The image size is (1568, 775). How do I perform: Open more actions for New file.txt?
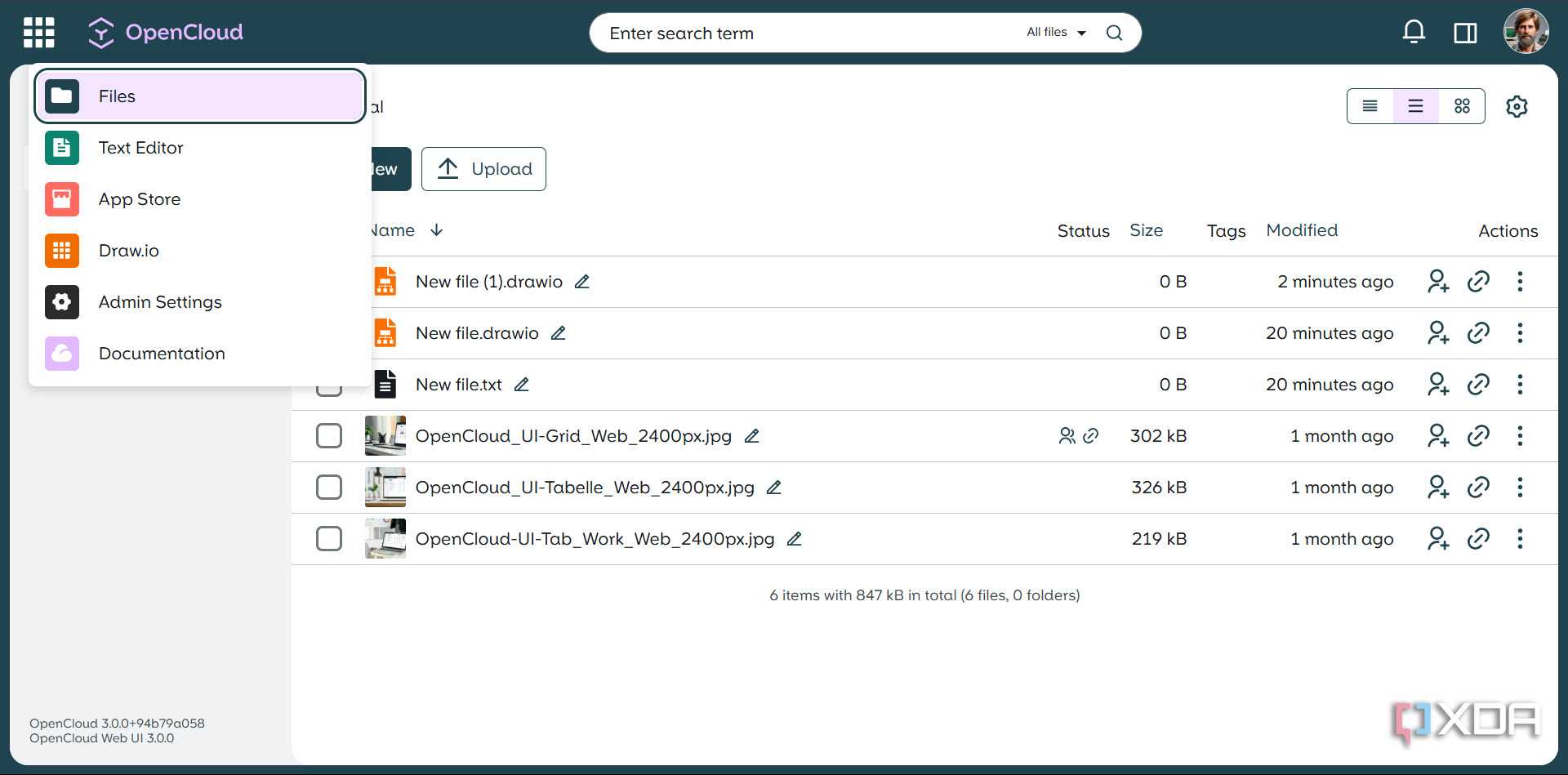click(1520, 384)
